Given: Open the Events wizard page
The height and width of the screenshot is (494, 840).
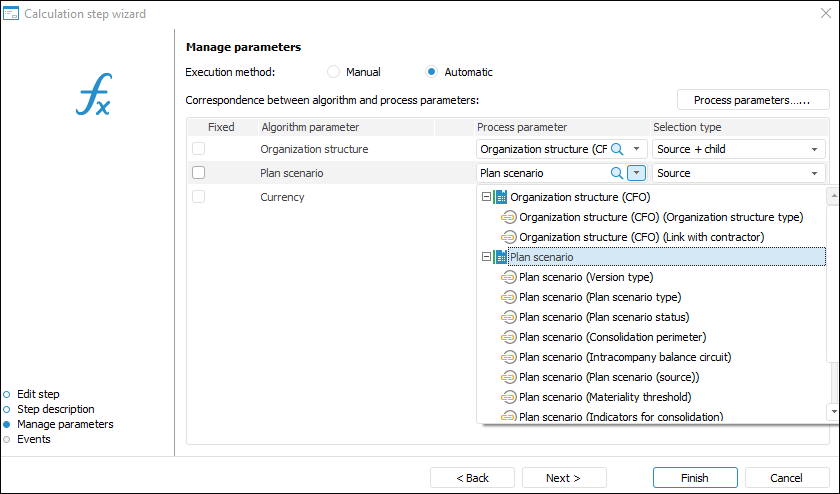Looking at the screenshot, I should (33, 439).
